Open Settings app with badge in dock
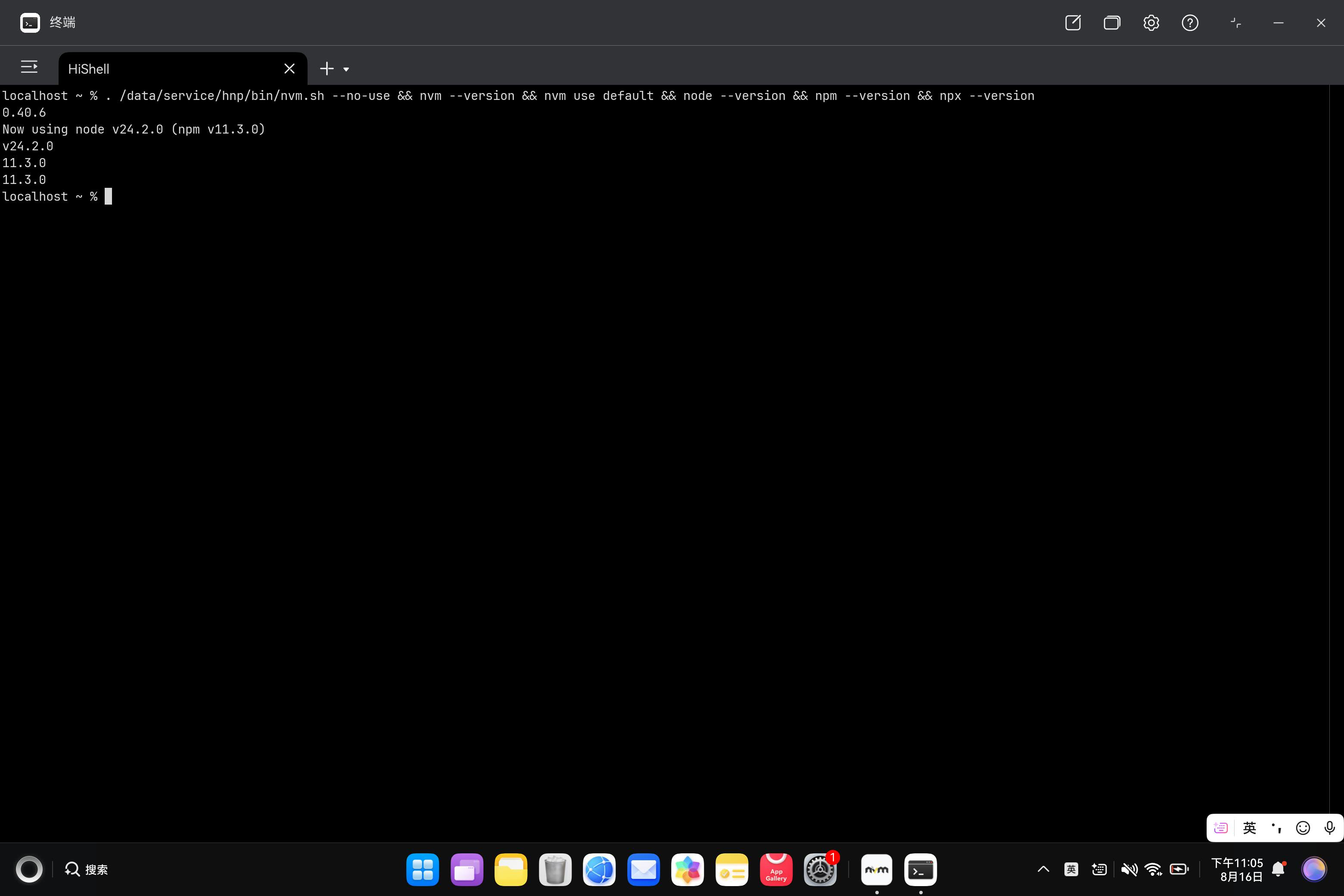The width and height of the screenshot is (1344, 896). click(820, 870)
